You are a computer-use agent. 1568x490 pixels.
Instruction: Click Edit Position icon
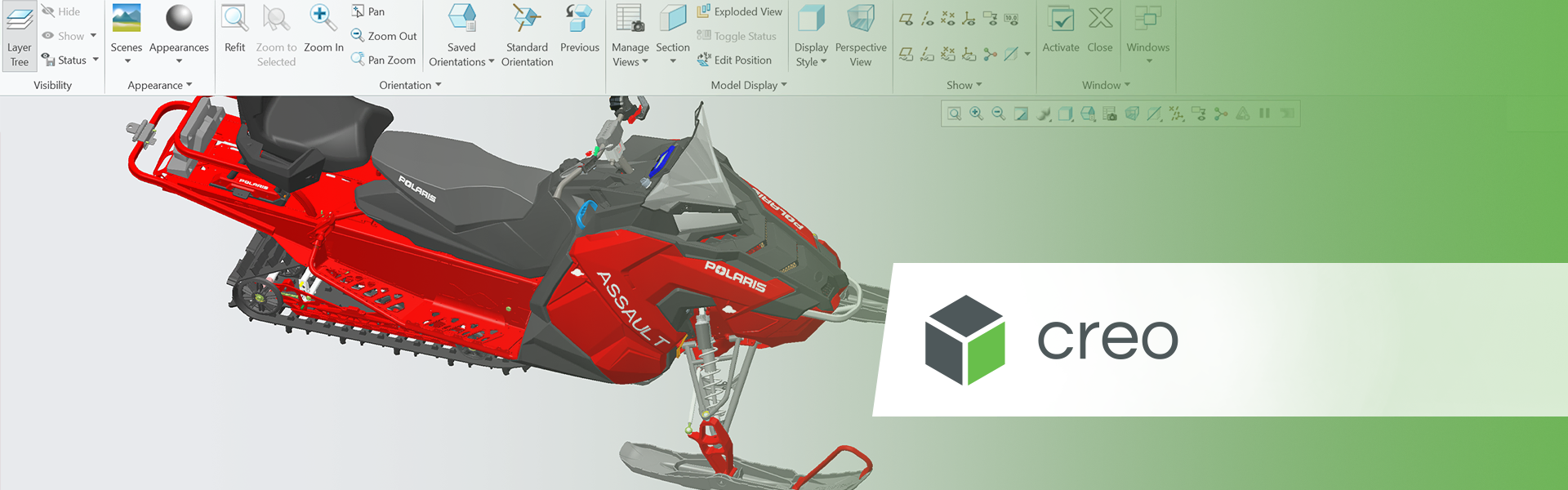733,60
